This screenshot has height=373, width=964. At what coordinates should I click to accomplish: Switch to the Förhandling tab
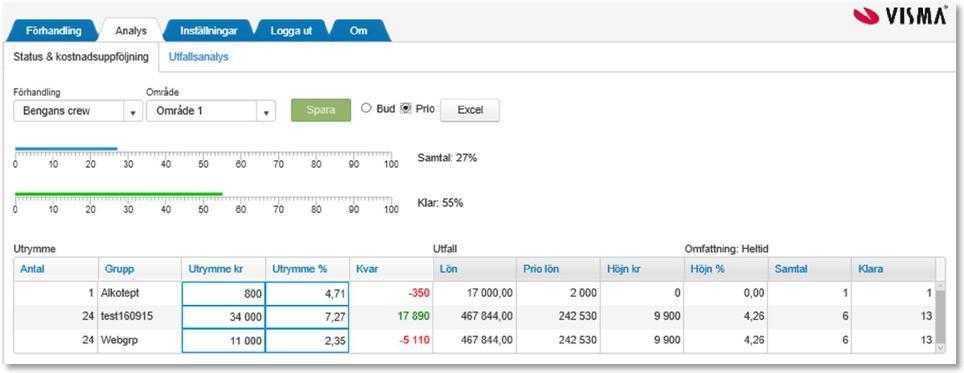click(x=54, y=31)
